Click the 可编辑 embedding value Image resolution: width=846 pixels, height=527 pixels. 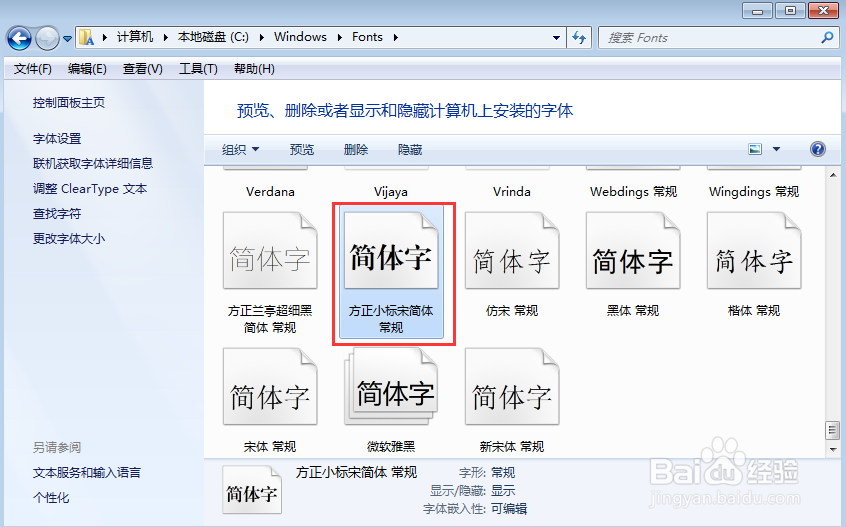[509, 509]
